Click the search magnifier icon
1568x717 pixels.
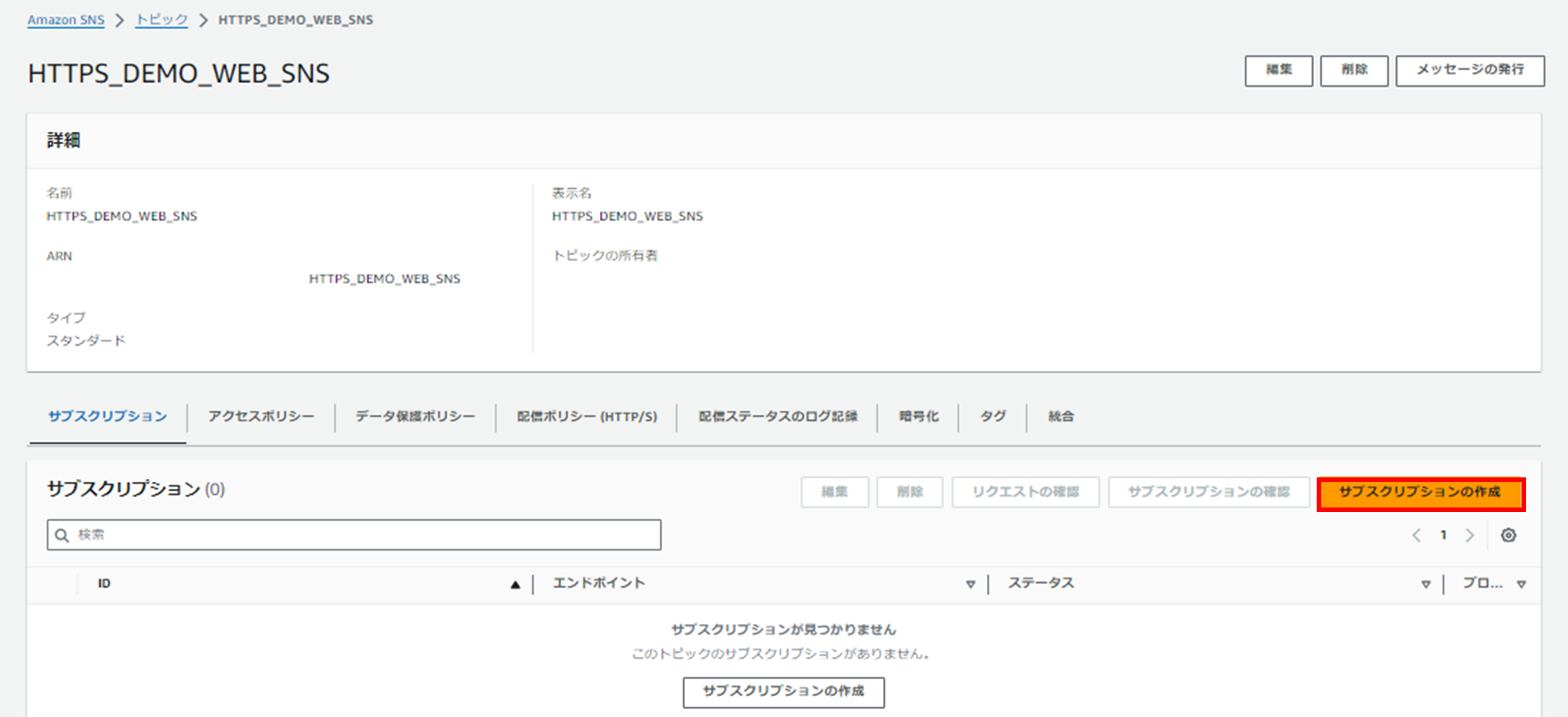pyautogui.click(x=62, y=536)
